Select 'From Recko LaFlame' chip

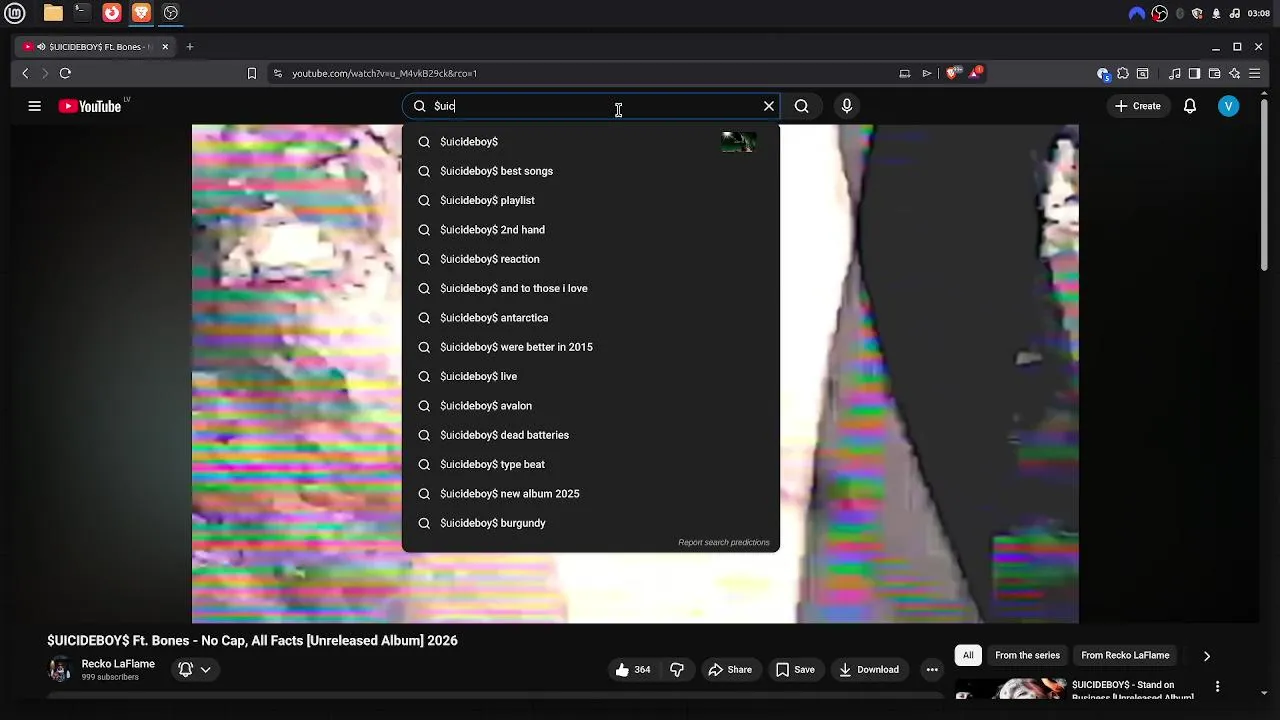(x=1125, y=655)
